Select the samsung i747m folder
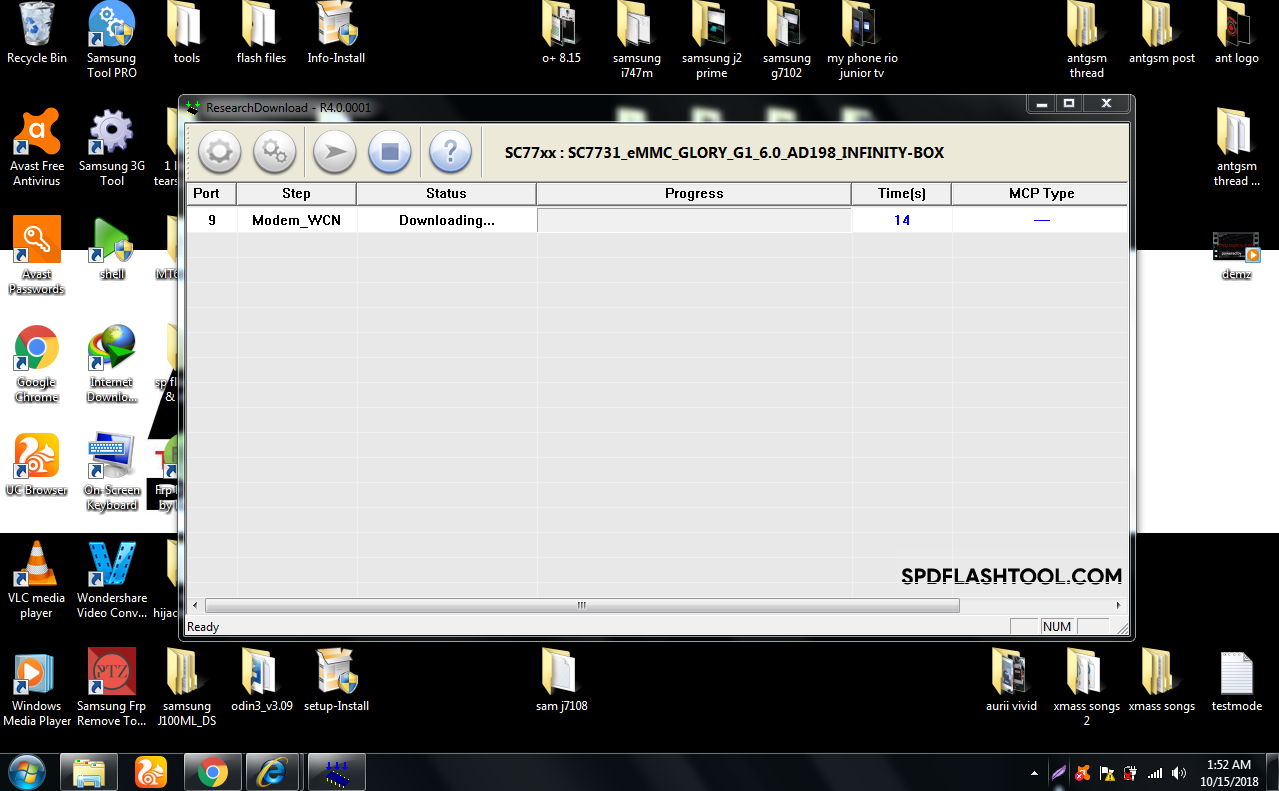The image size is (1279, 791). pos(637,41)
